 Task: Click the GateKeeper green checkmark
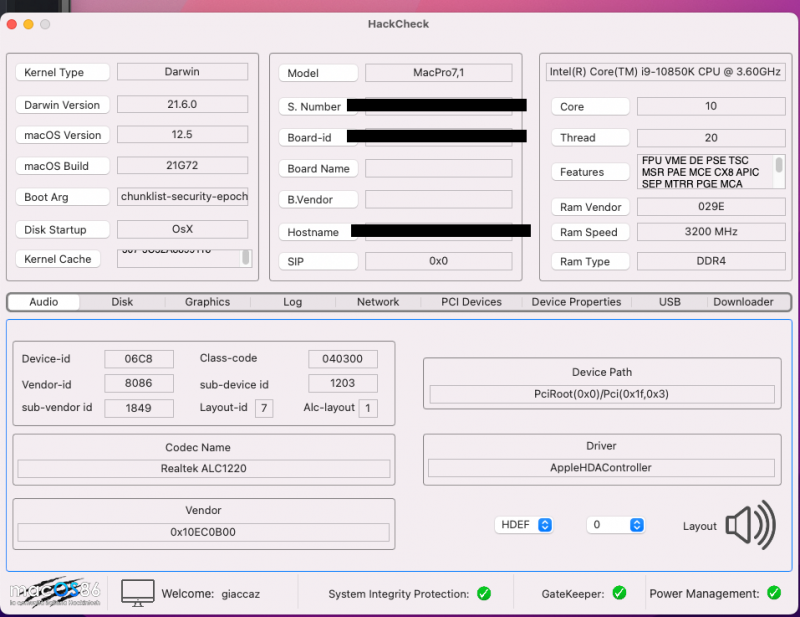[619, 593]
